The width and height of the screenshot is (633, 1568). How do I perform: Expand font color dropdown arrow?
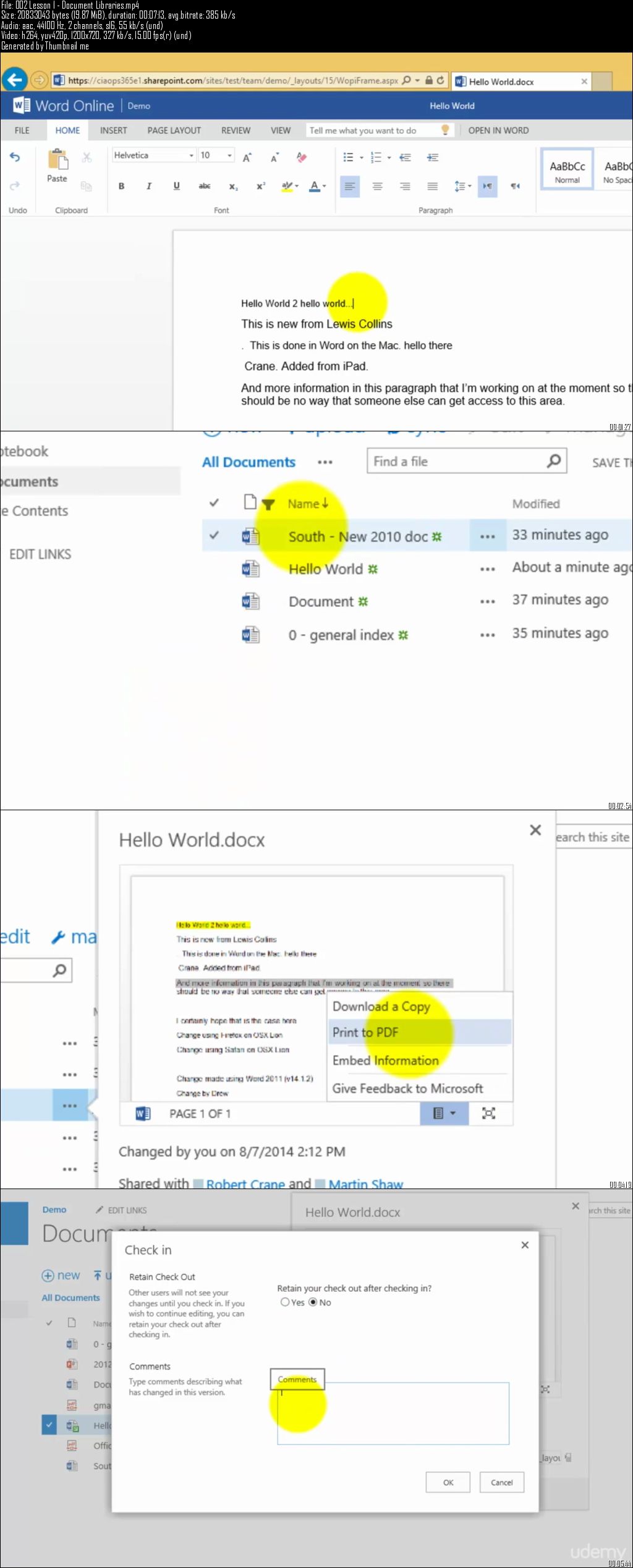[324, 186]
